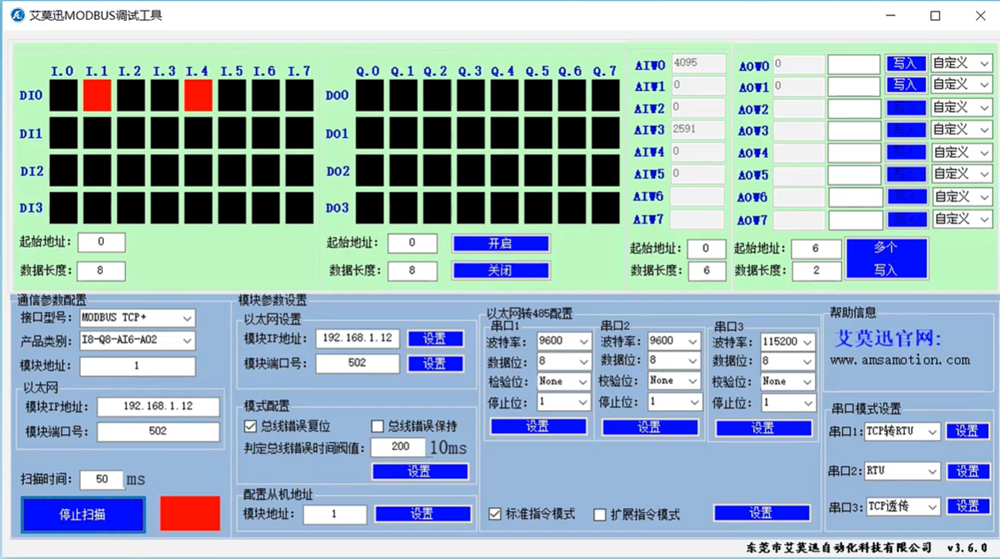This screenshot has width=1000, height=559.
Task: Toggle the DO3 Q.7 output square
Action: tap(605, 207)
